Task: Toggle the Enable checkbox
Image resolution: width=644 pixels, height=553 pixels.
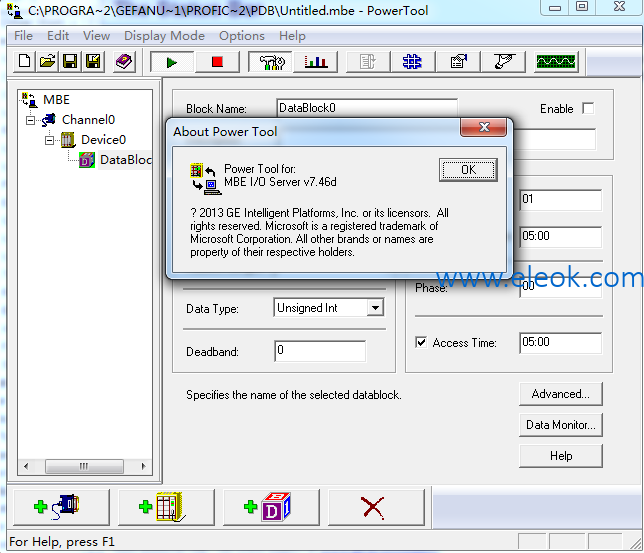Action: [588, 109]
